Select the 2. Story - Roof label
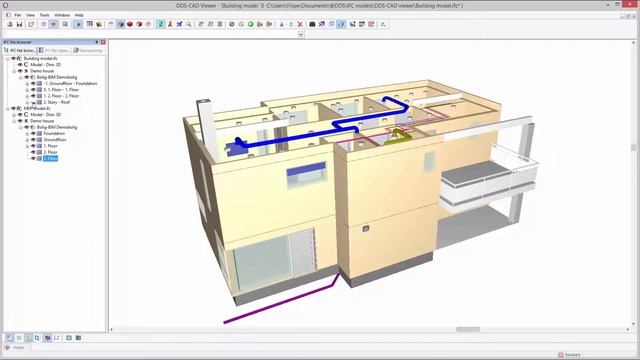 point(56,102)
